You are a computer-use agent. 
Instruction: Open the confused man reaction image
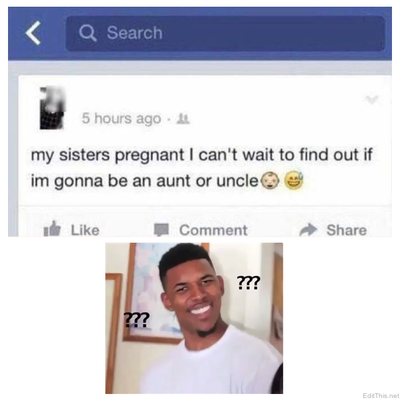point(194,318)
